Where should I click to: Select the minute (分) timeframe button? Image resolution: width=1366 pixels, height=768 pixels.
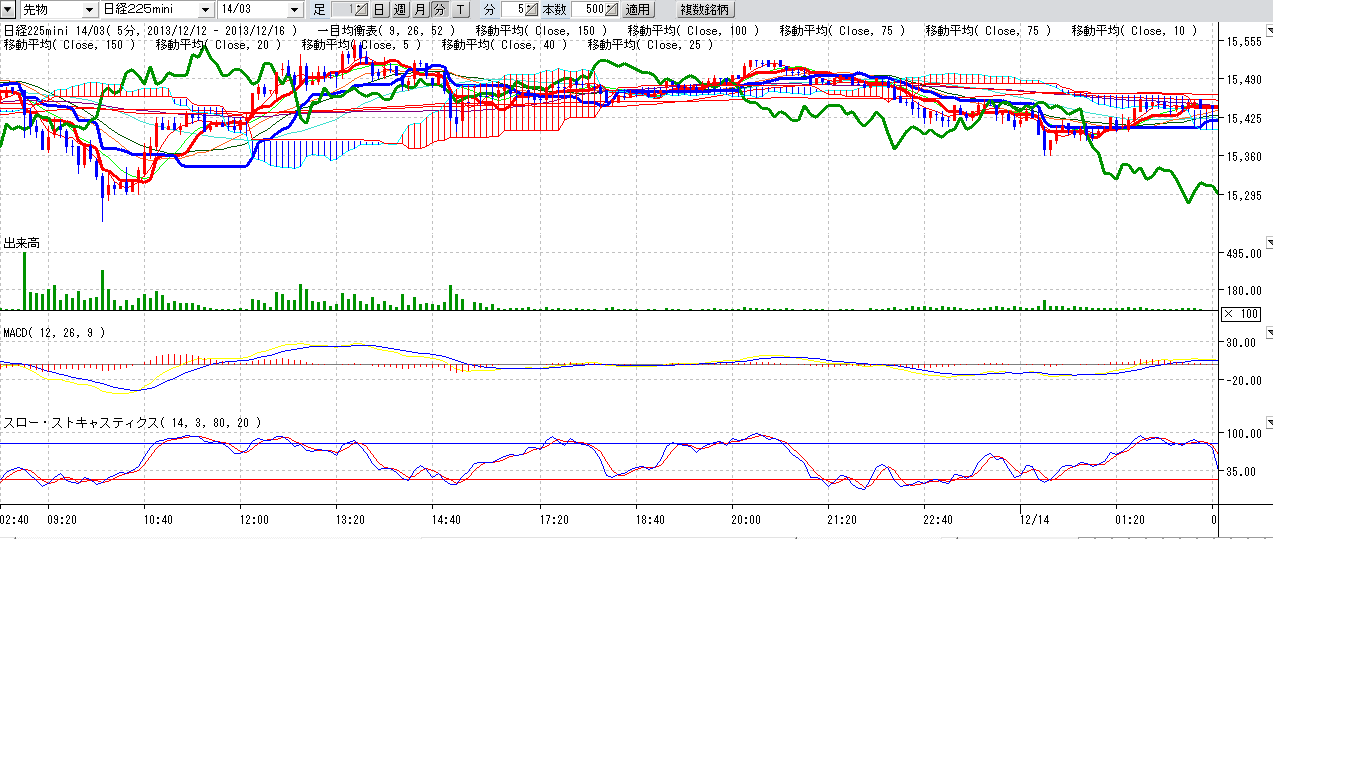coord(439,10)
